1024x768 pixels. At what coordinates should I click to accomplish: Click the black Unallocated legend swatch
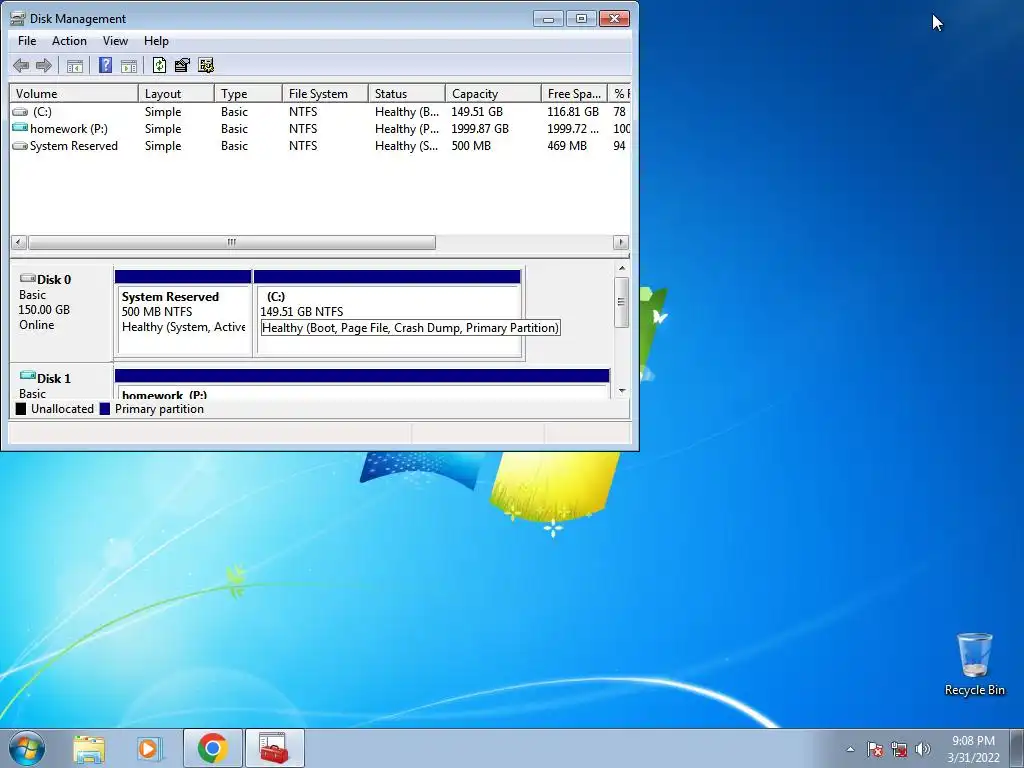[x=21, y=409]
